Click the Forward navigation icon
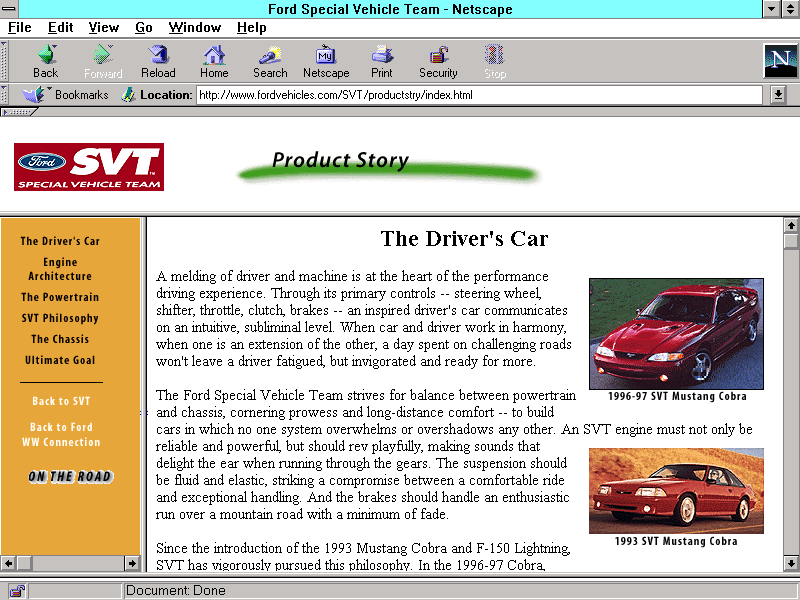 (103, 61)
